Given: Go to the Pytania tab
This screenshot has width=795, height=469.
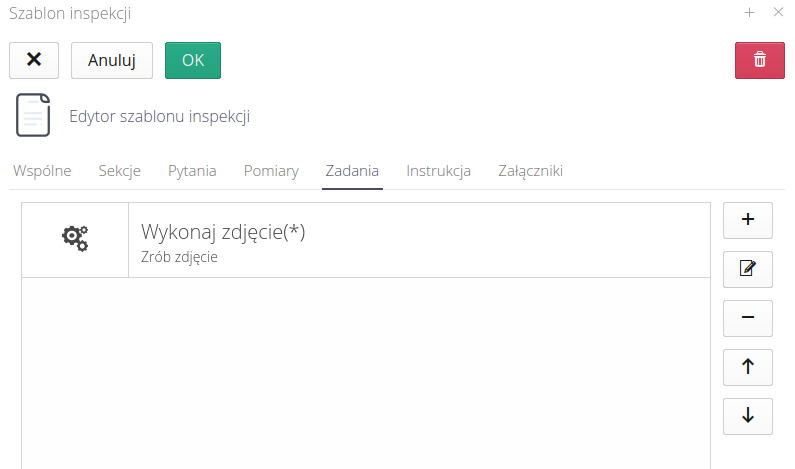Looking at the screenshot, I should tap(192, 171).
